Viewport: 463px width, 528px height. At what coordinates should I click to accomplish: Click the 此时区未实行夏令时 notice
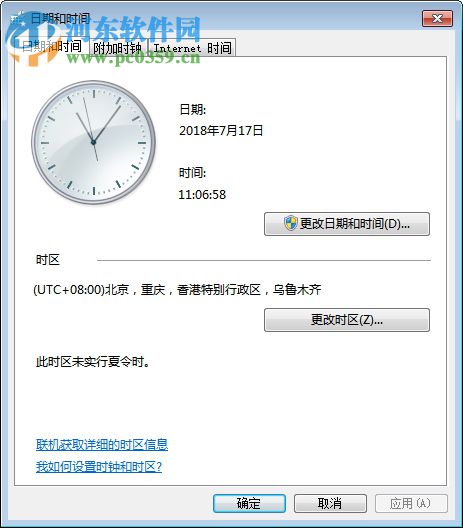click(93, 362)
